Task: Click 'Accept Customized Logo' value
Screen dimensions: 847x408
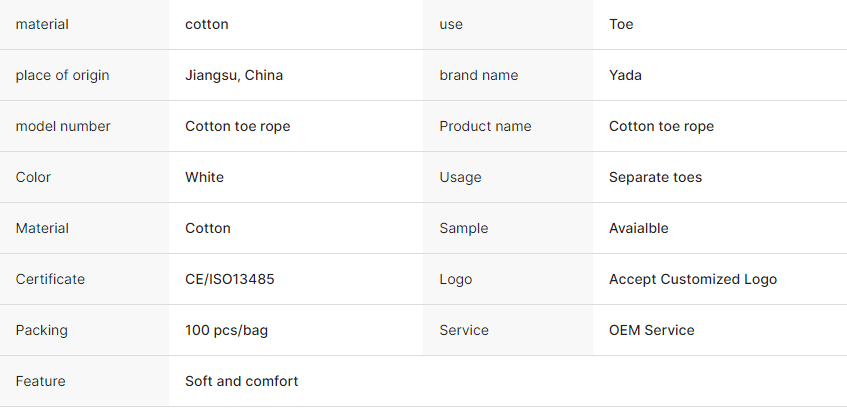Action: (x=693, y=279)
